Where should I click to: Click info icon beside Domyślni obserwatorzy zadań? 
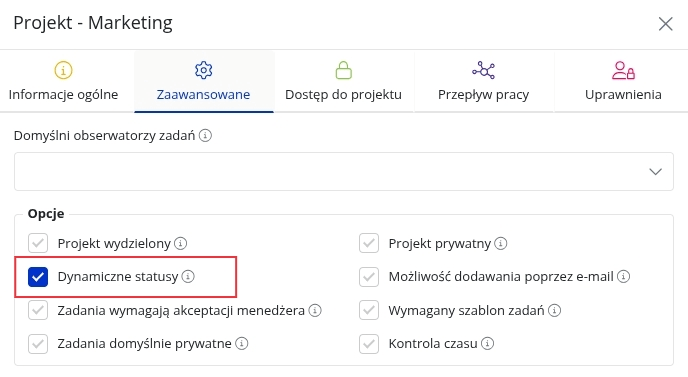point(205,135)
